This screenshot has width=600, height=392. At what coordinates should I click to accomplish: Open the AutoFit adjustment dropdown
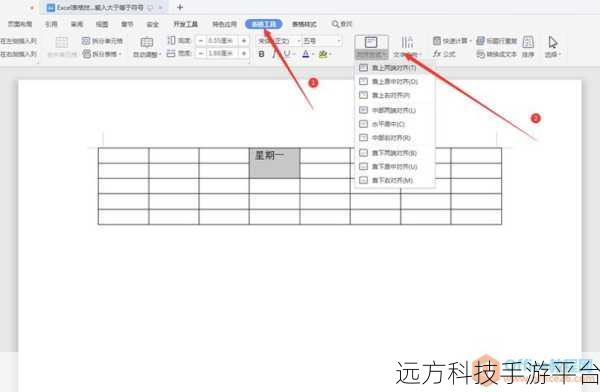pos(147,47)
